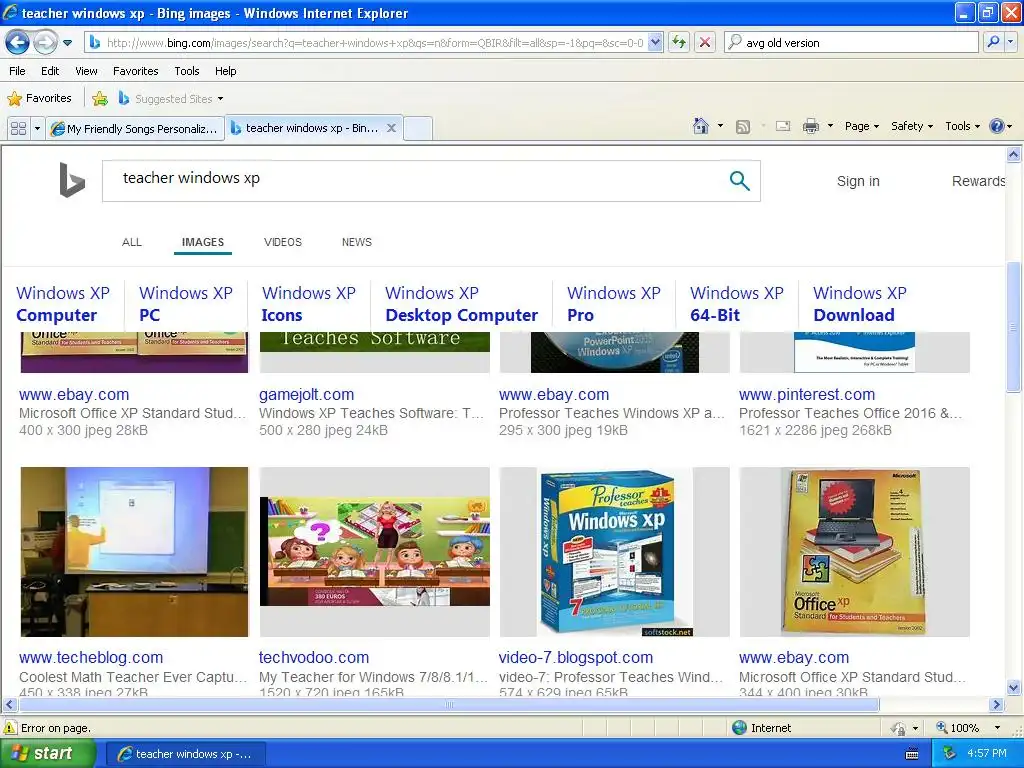Viewport: 1024px width, 768px height.
Task: Open the gamejolt.com result link
Action: tap(306, 394)
